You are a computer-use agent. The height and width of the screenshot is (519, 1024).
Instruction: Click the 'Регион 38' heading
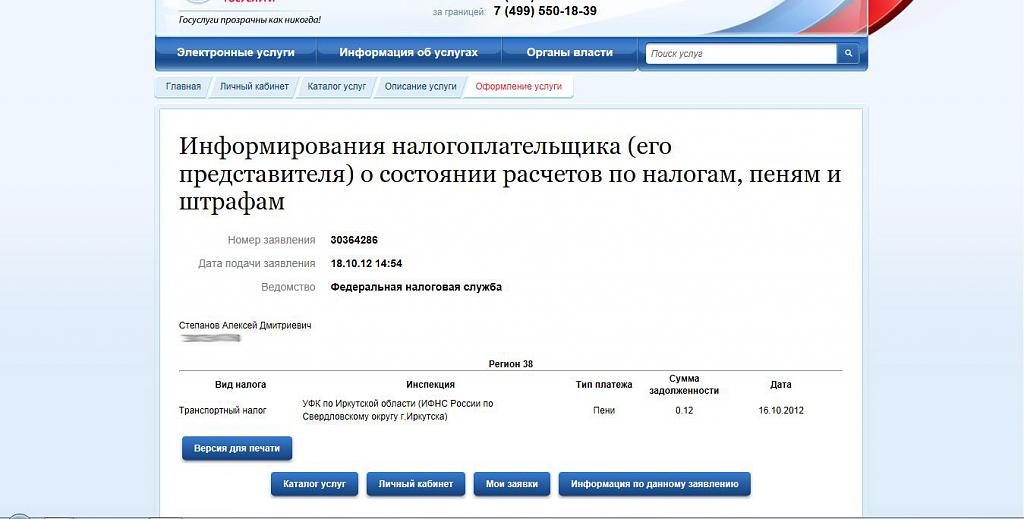[511, 364]
